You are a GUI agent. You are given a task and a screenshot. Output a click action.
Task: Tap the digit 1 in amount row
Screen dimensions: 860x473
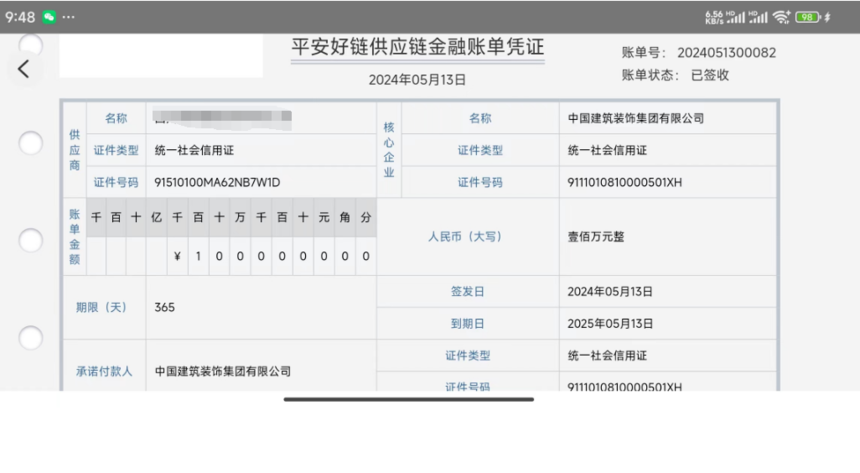coord(198,256)
